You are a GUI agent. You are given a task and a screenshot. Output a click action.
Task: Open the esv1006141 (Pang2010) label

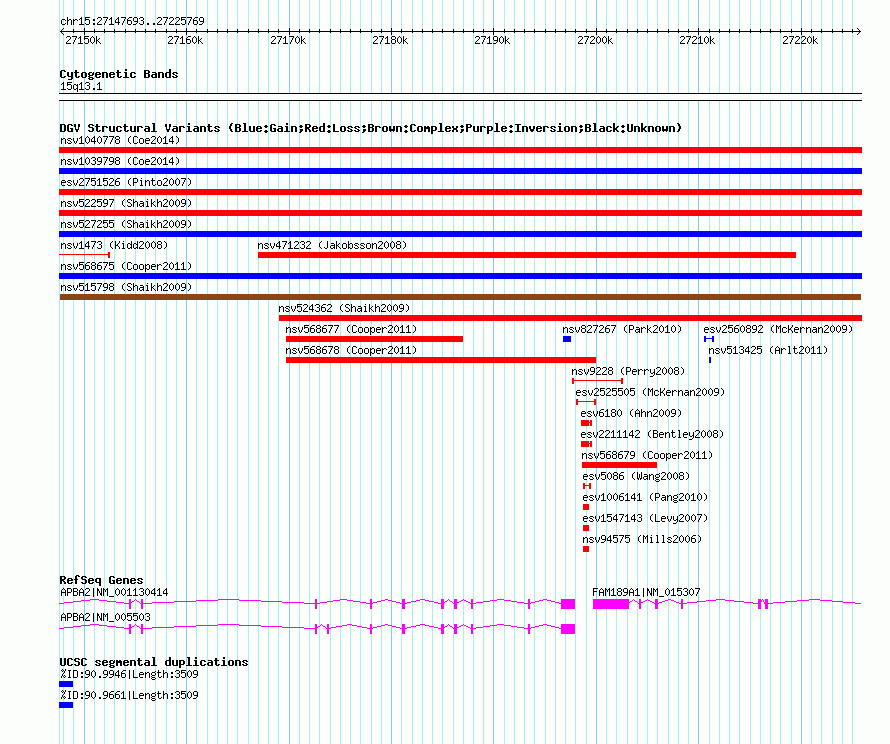(645, 497)
